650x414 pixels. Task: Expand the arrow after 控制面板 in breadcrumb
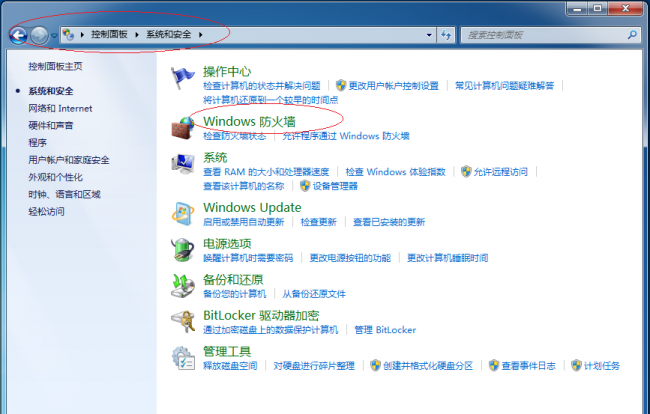pyautogui.click(x=137, y=35)
